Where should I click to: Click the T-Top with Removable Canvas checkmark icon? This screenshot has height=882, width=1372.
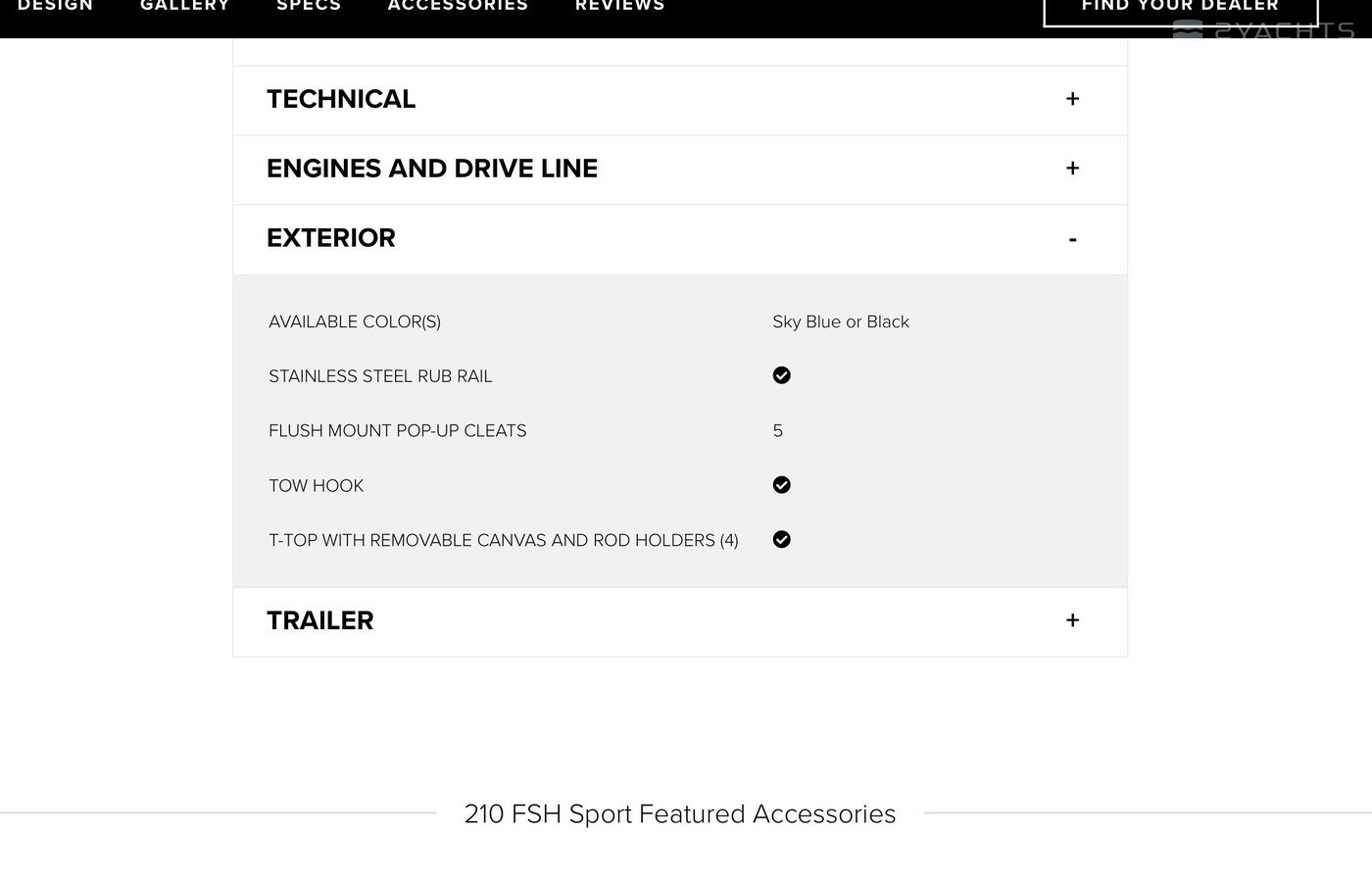(781, 539)
